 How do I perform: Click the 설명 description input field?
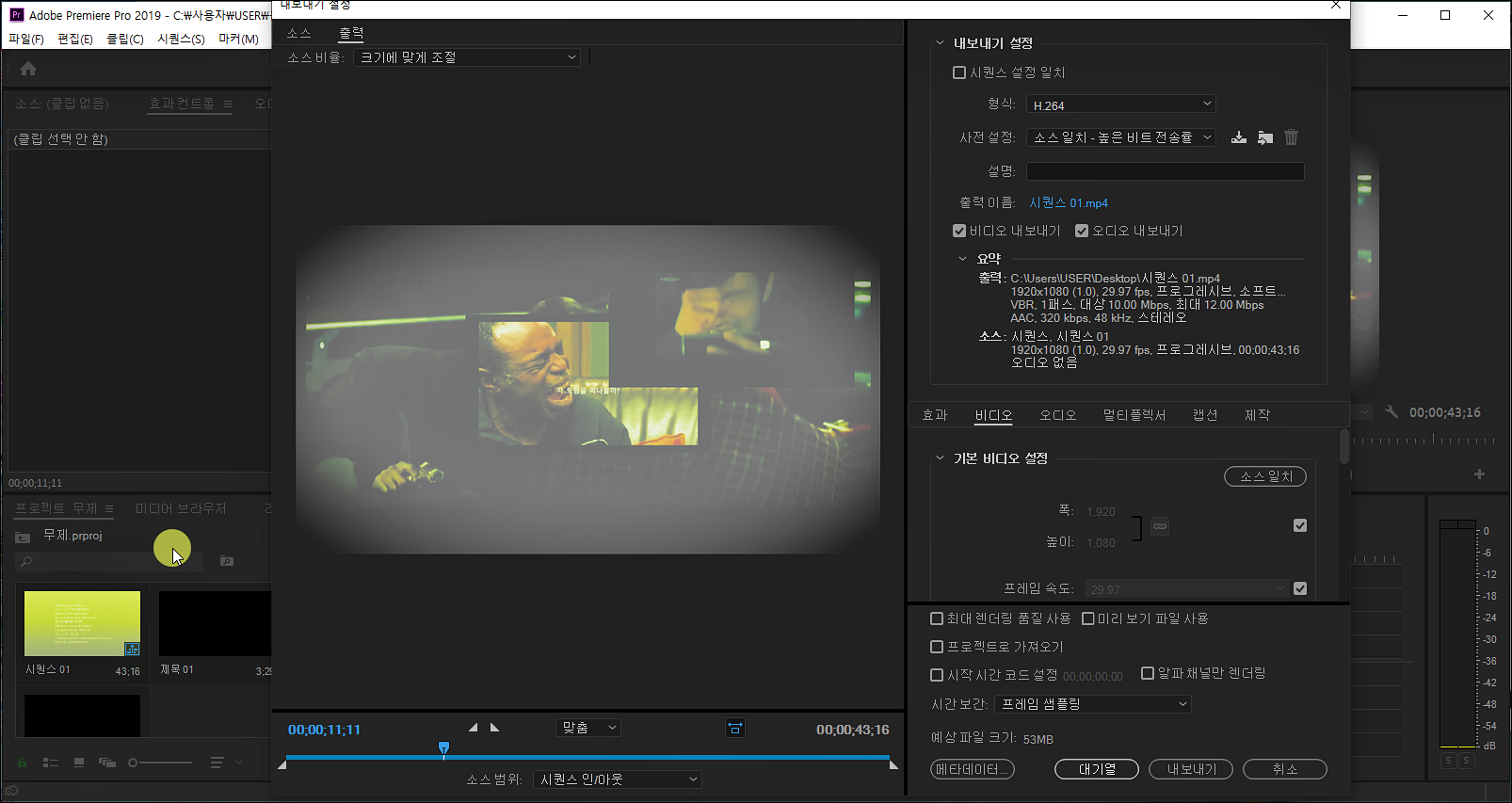(x=1166, y=171)
